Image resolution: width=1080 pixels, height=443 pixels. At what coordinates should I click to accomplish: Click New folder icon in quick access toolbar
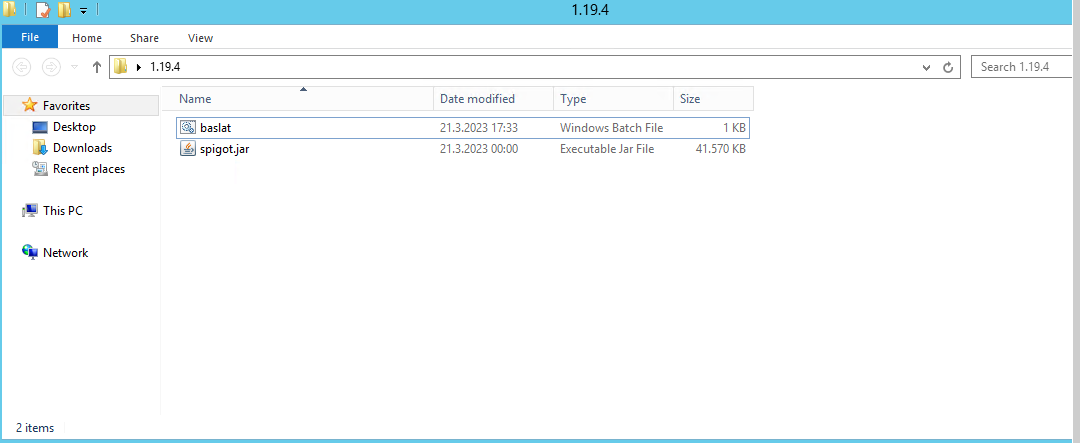(x=64, y=10)
